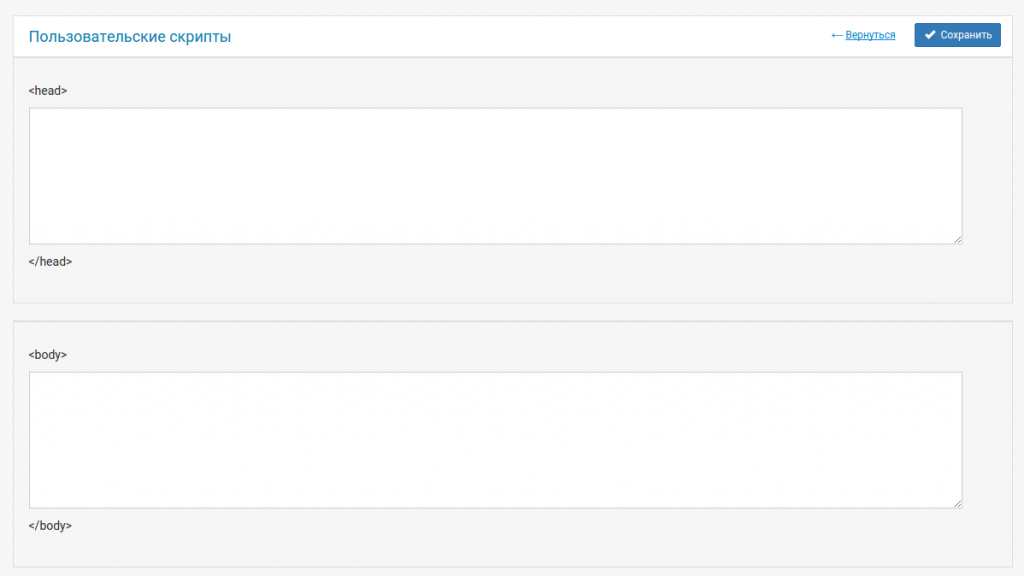
Task: Place cursor inside textarea under <head> label
Action: (x=495, y=176)
